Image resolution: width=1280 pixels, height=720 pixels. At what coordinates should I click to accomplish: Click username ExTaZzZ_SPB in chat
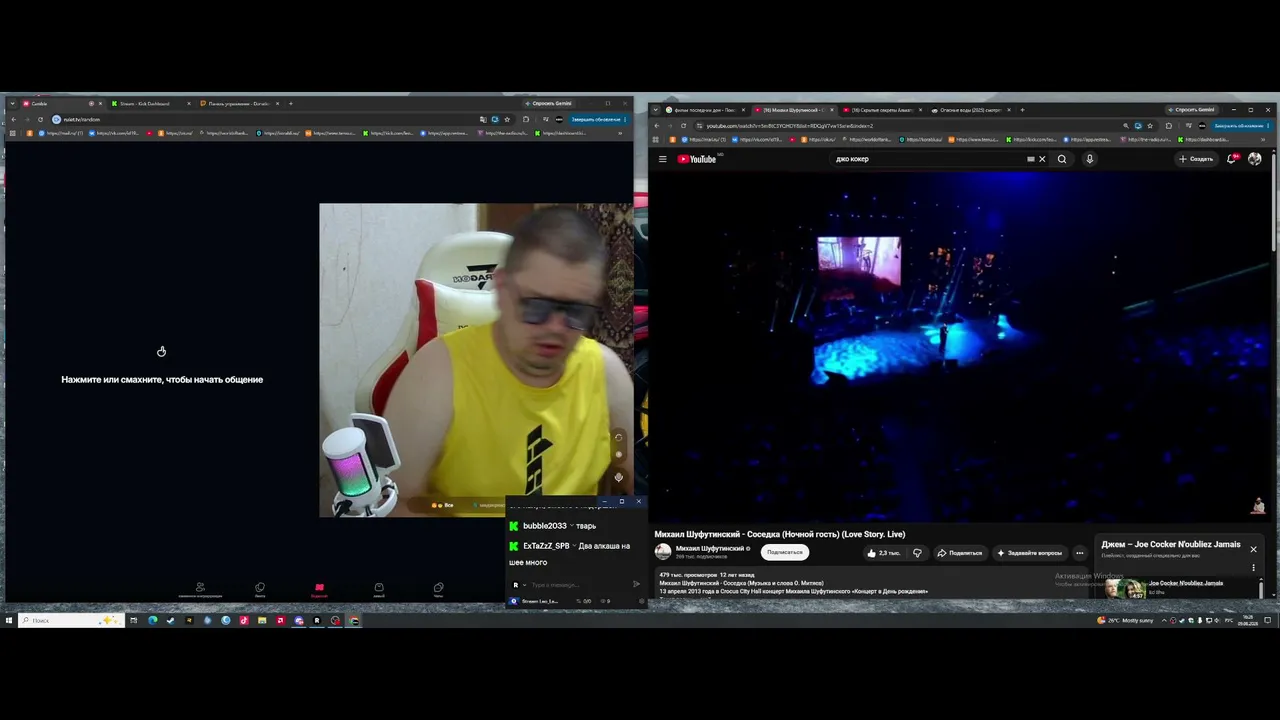coord(546,546)
